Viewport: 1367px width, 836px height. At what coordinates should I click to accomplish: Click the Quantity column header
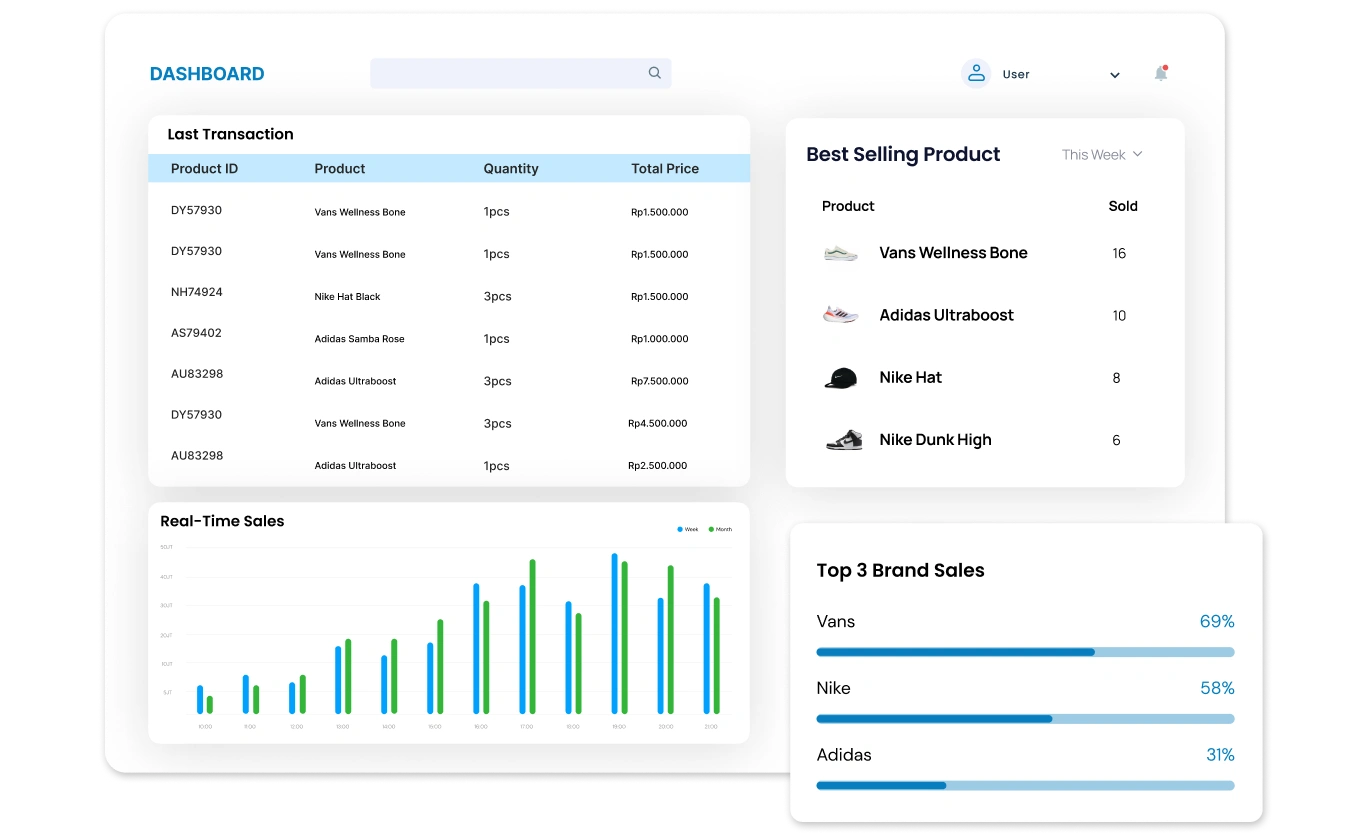(x=511, y=169)
